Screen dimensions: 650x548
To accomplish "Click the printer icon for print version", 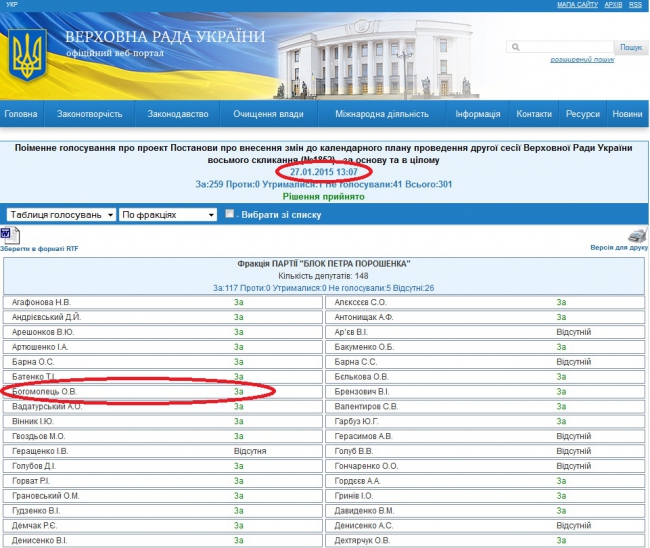I will point(636,234).
